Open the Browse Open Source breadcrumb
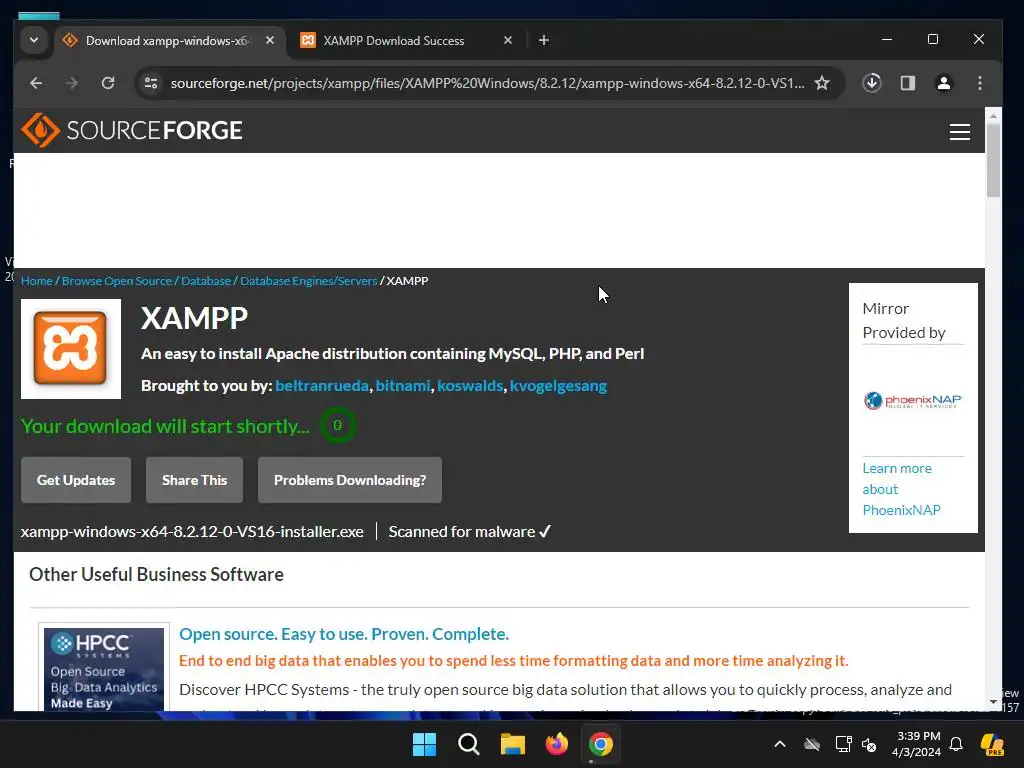This screenshot has height=768, width=1024. [116, 281]
